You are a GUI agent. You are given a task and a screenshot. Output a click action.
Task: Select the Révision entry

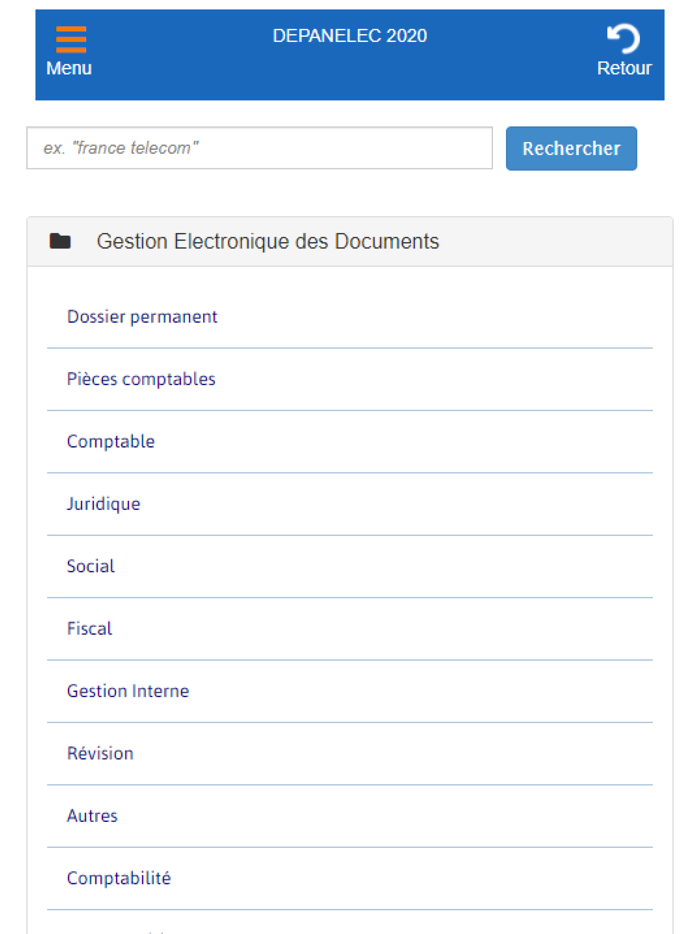coord(100,753)
